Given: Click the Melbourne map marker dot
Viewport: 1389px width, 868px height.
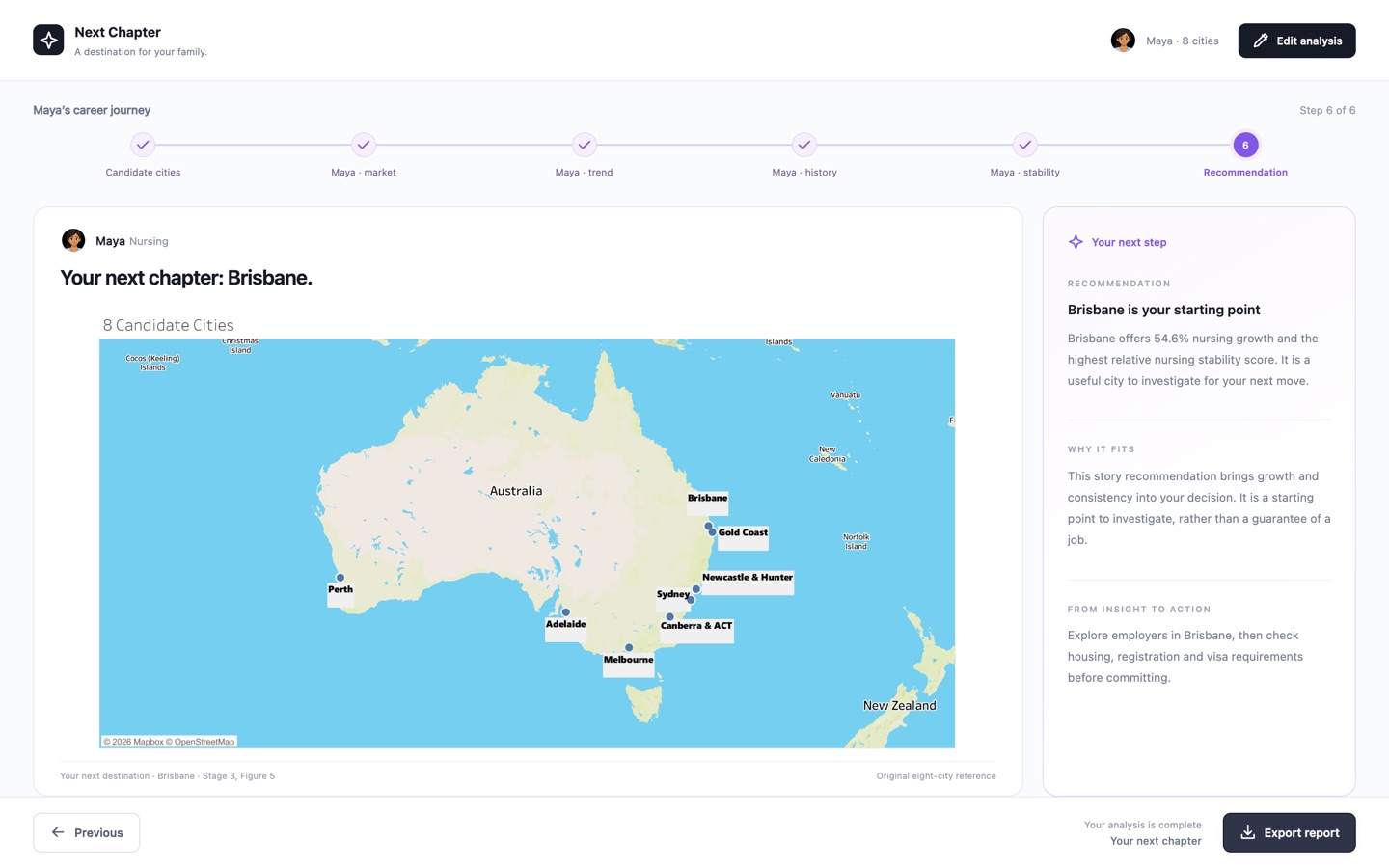Looking at the screenshot, I should tap(629, 648).
